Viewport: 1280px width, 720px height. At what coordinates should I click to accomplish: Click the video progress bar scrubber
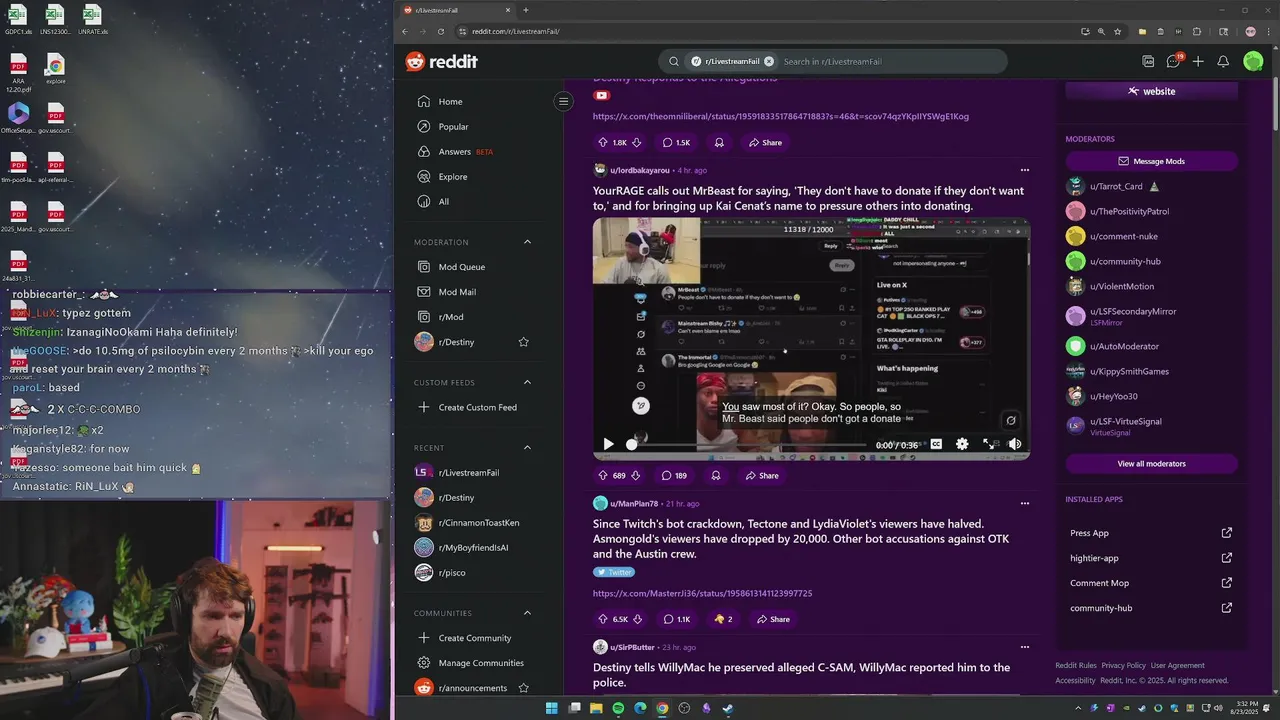tap(631, 444)
